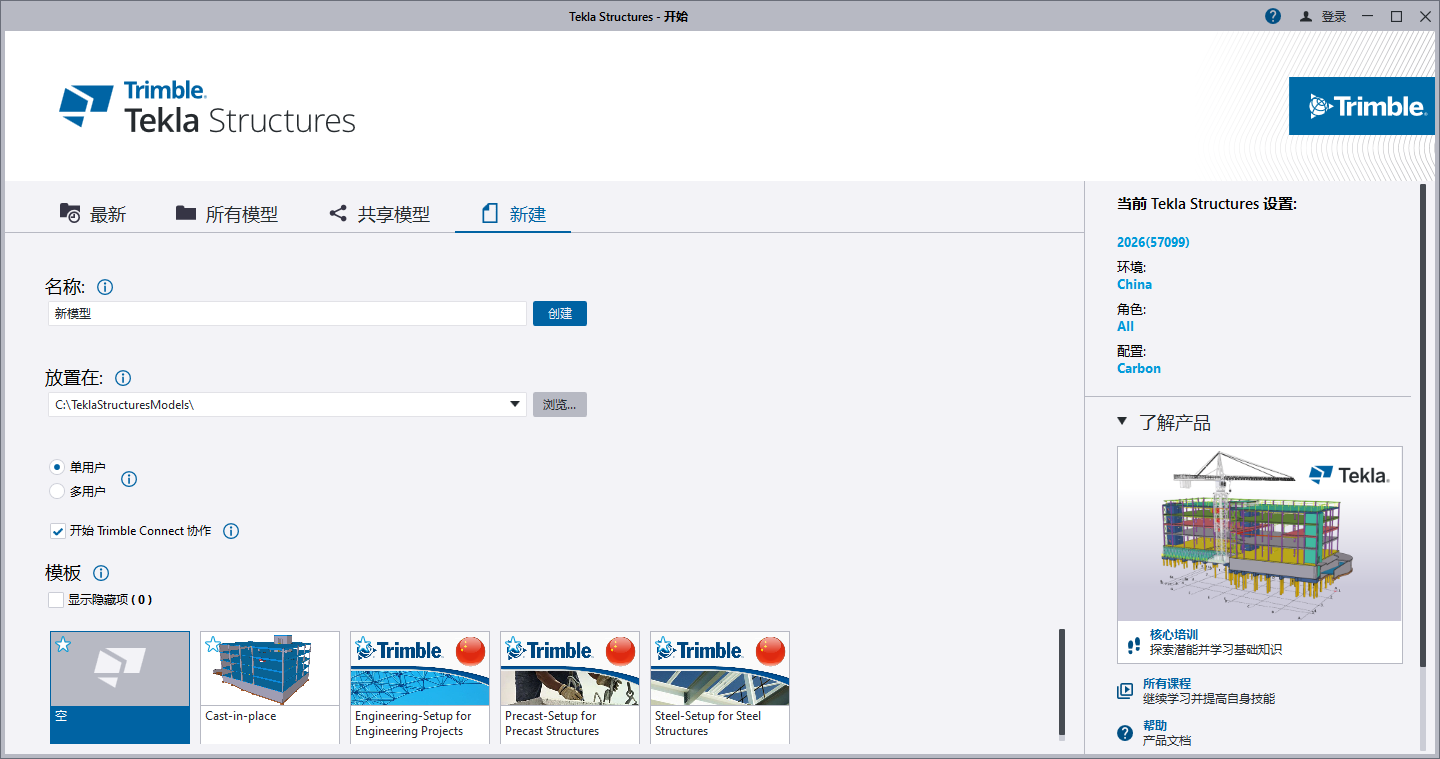This screenshot has width=1440, height=759.
Task: Click the 创建 button
Action: pos(559,313)
